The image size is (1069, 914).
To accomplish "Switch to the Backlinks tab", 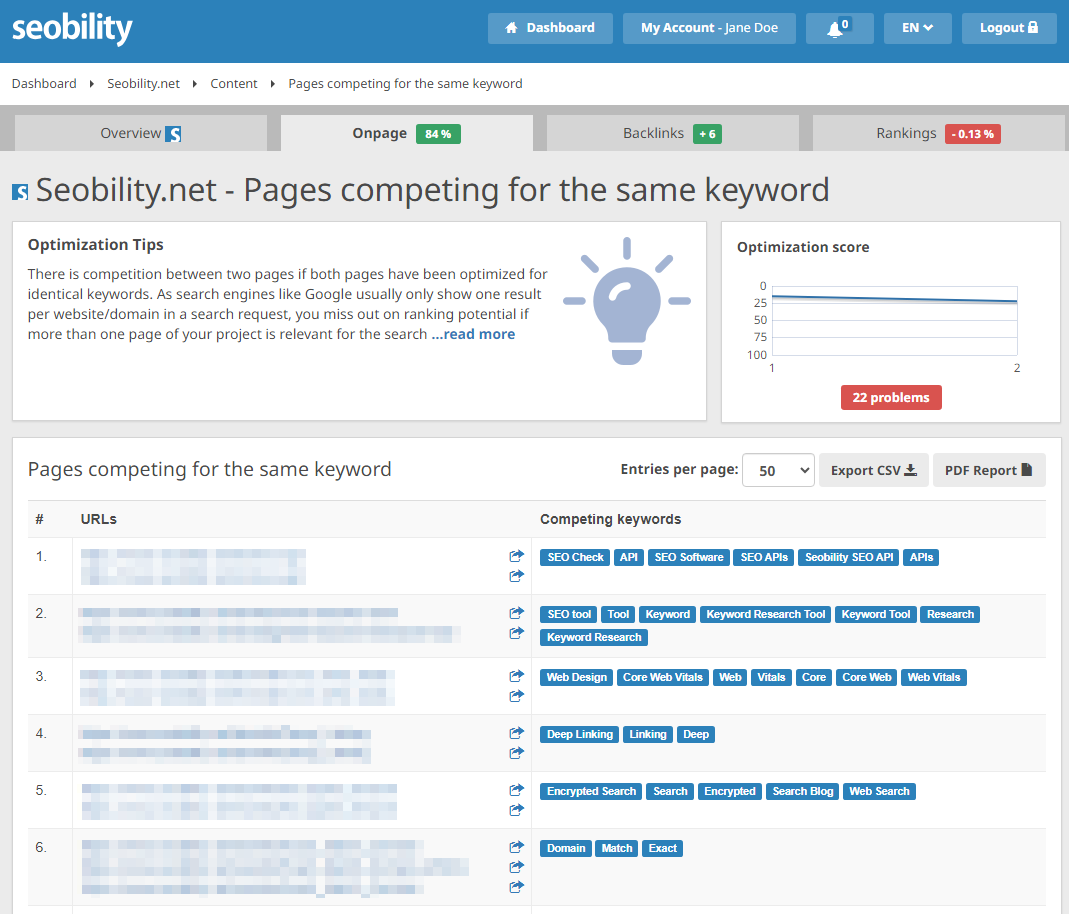I will point(673,131).
